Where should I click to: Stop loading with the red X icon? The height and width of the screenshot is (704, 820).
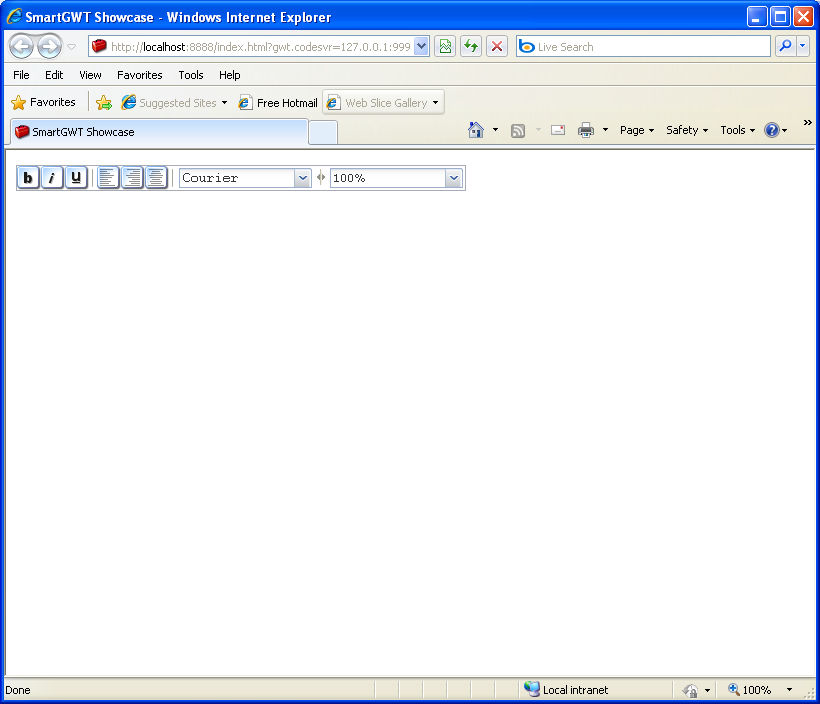[497, 47]
